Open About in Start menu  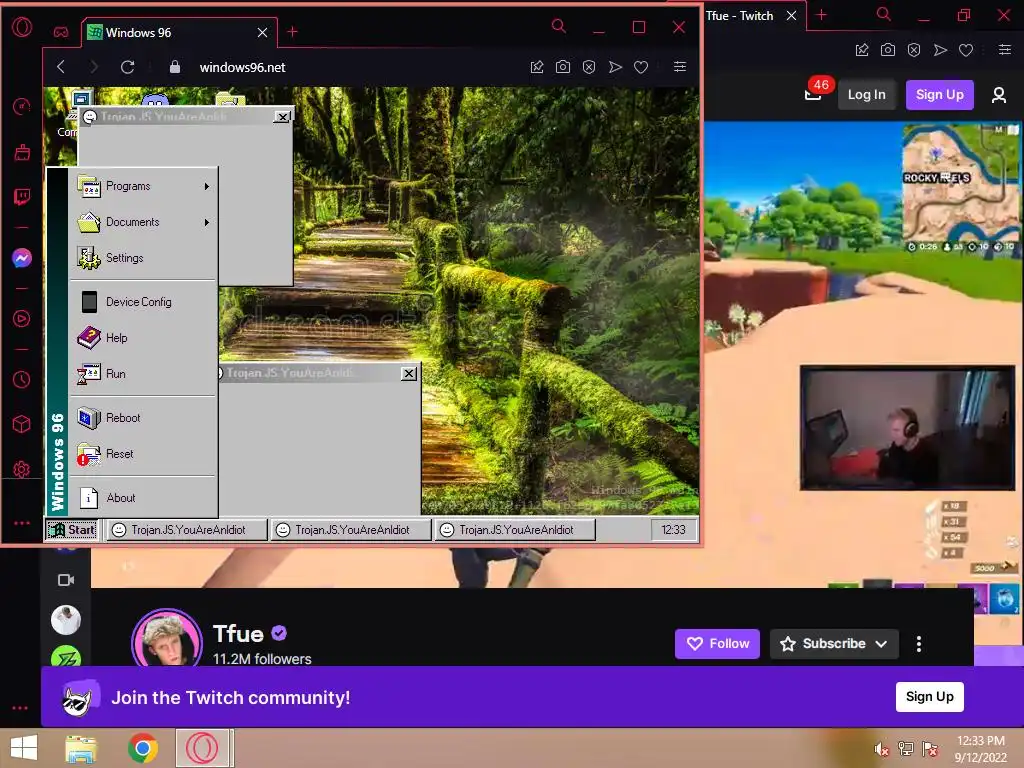[144, 498]
